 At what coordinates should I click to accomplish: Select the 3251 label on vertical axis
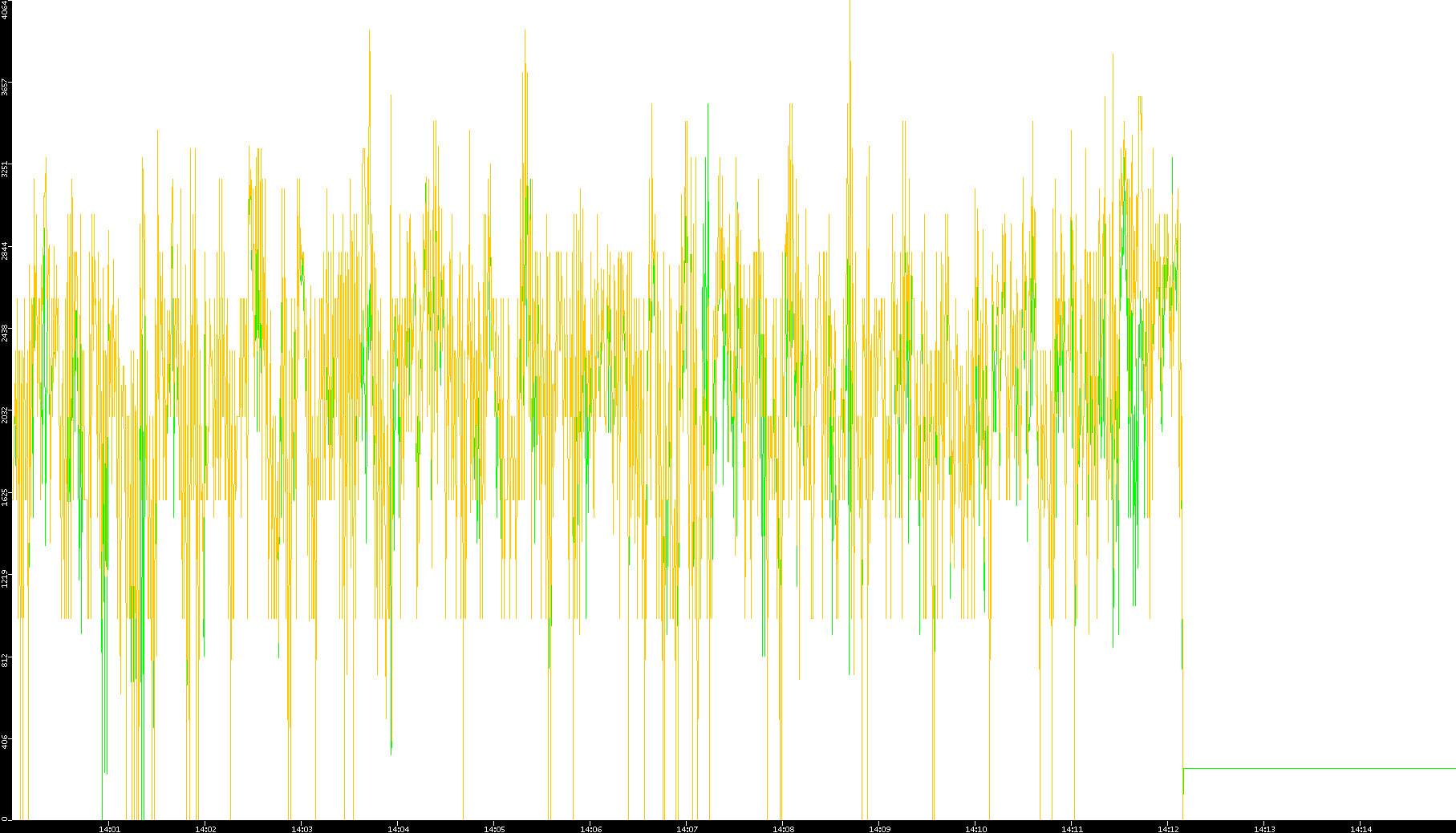[x=5, y=169]
